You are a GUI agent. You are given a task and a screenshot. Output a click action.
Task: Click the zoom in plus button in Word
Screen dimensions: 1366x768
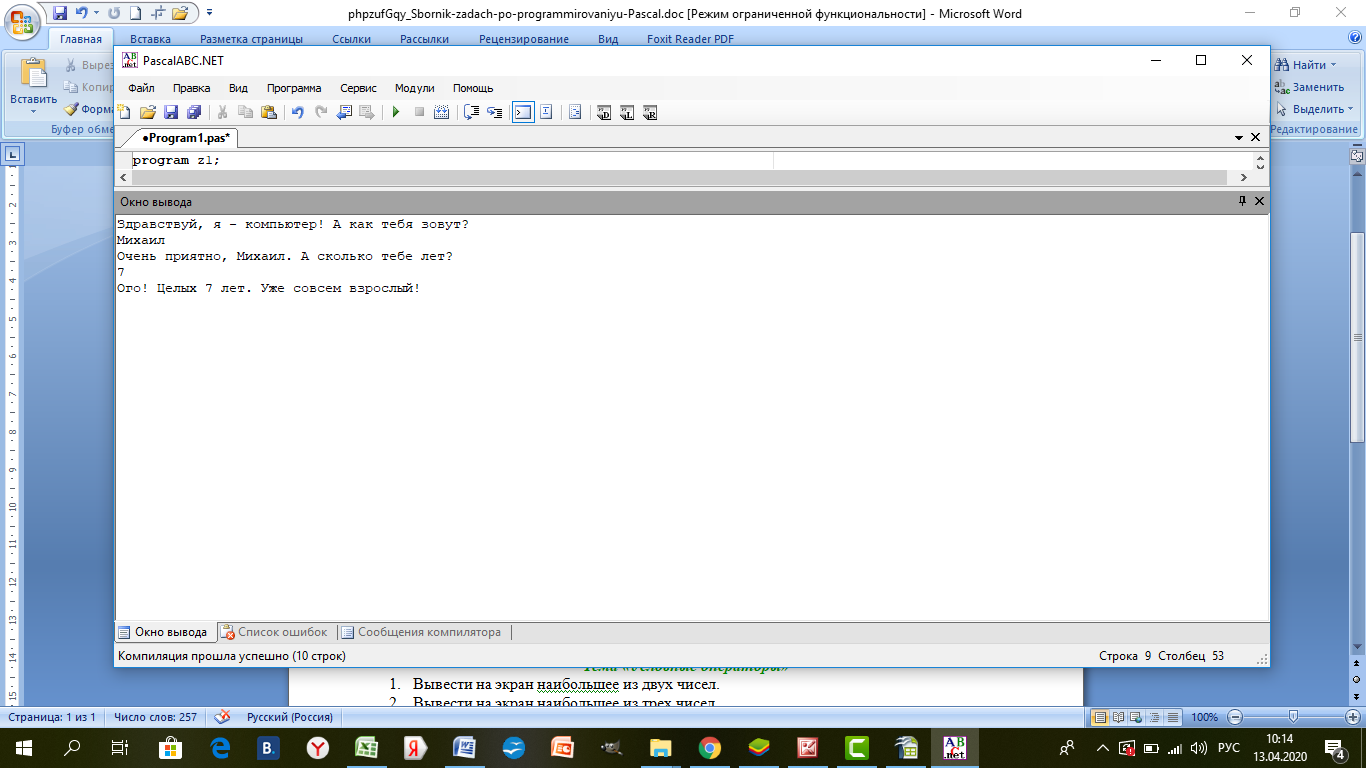pyautogui.click(x=1352, y=717)
